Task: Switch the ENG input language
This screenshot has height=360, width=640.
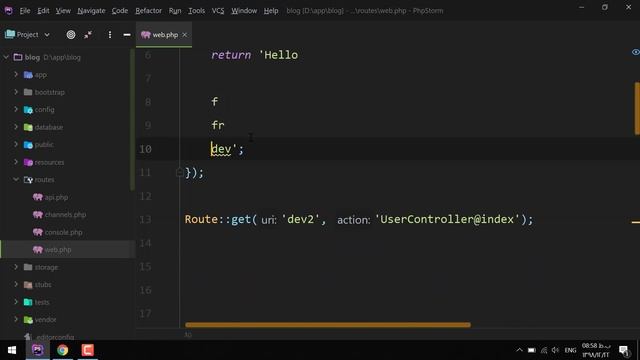Action: [x=570, y=350]
